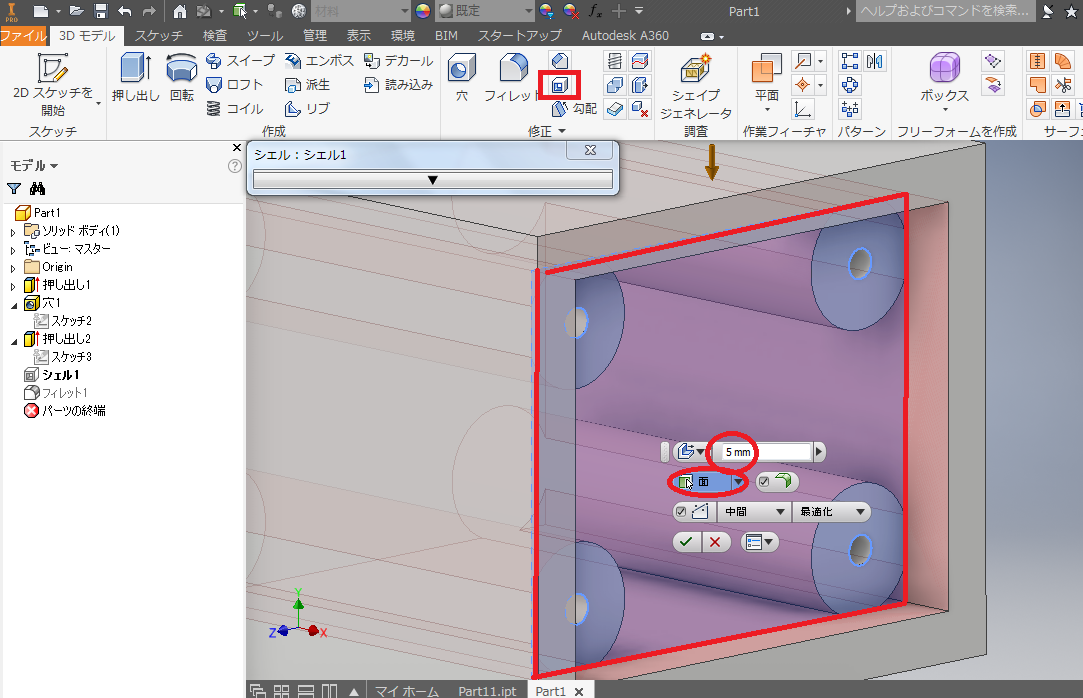Click the help and command search box
Viewport: 1083px width, 698px height.
point(946,10)
